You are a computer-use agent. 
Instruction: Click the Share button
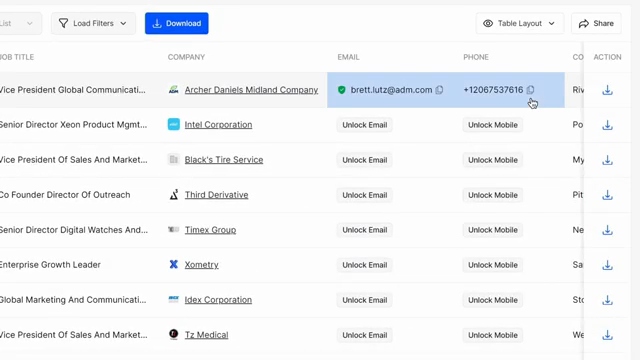[596, 23]
